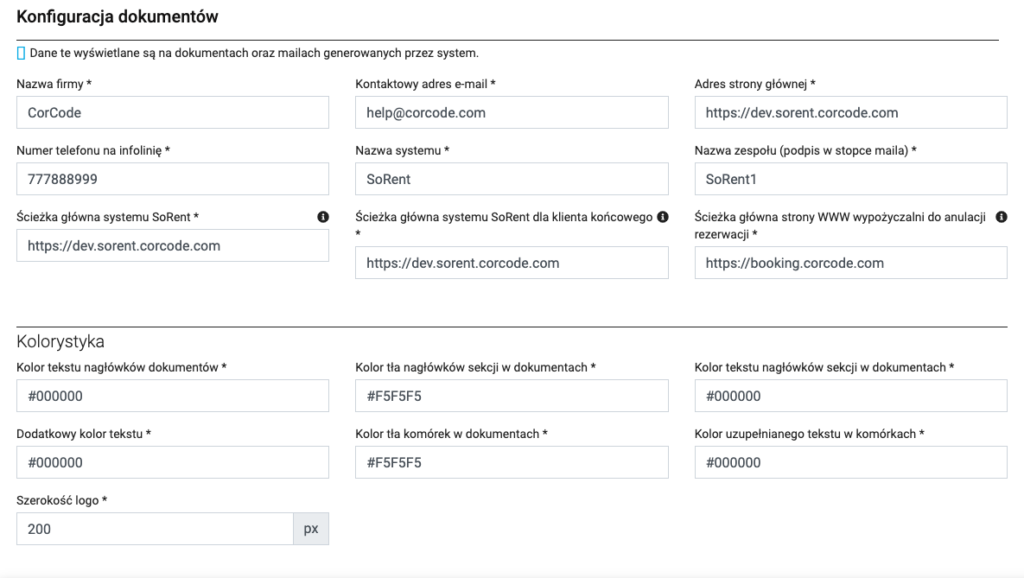
Task: Click the Numer telefonu na infolinię field
Action: tap(173, 179)
